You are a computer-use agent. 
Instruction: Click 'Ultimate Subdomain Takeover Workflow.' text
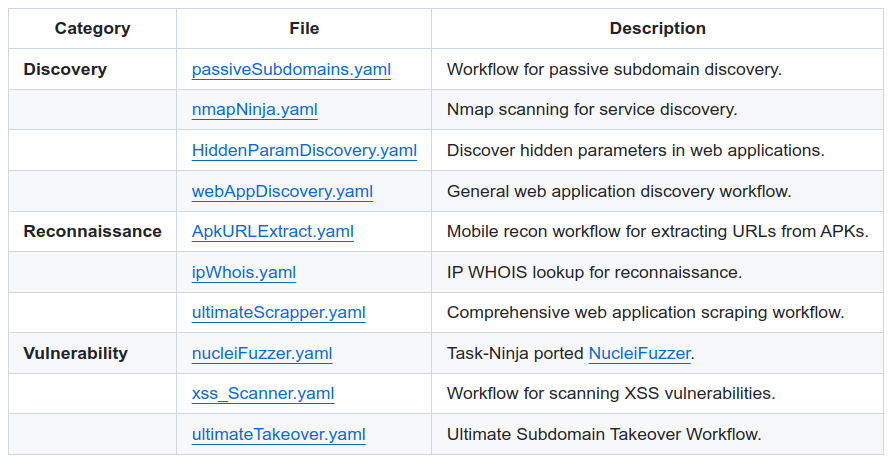tap(604, 434)
